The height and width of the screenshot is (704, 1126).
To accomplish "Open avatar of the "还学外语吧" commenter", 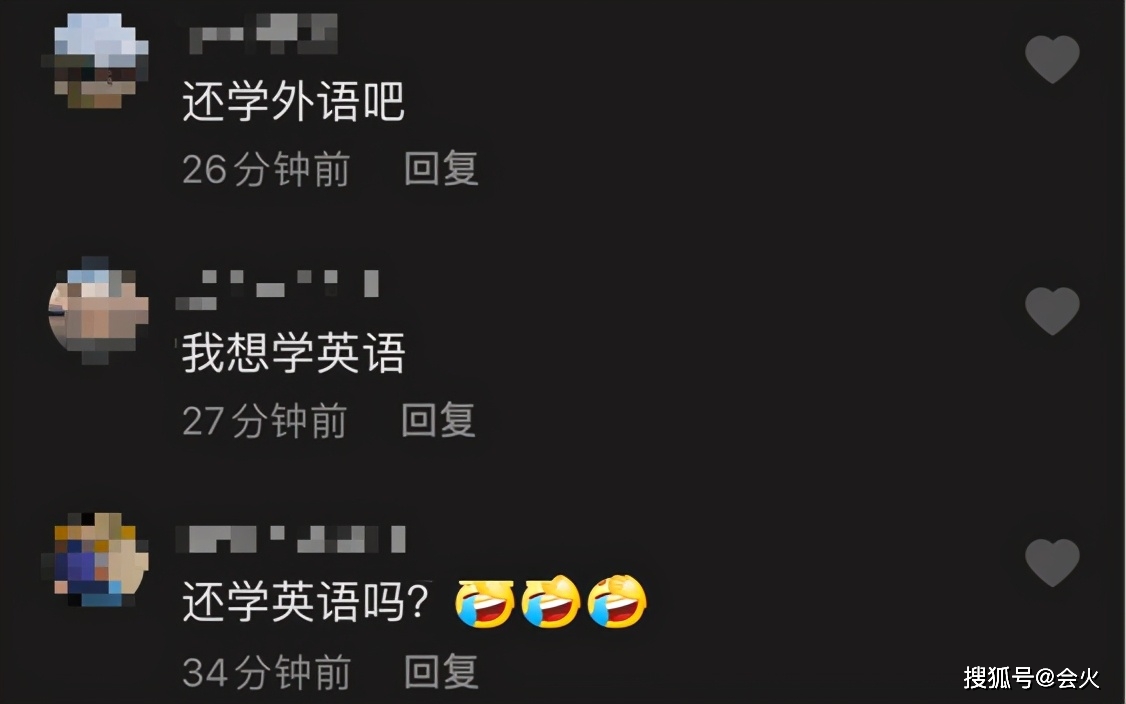I will 99,60.
